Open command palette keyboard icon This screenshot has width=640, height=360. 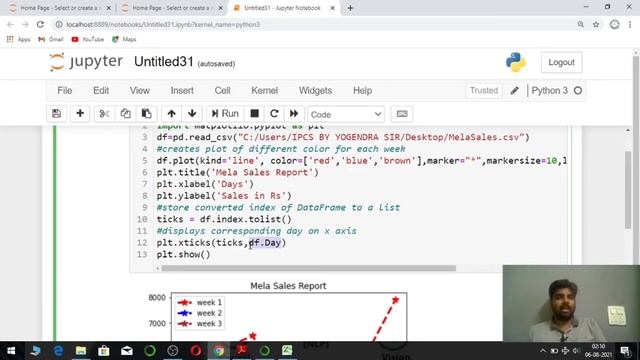(402, 114)
